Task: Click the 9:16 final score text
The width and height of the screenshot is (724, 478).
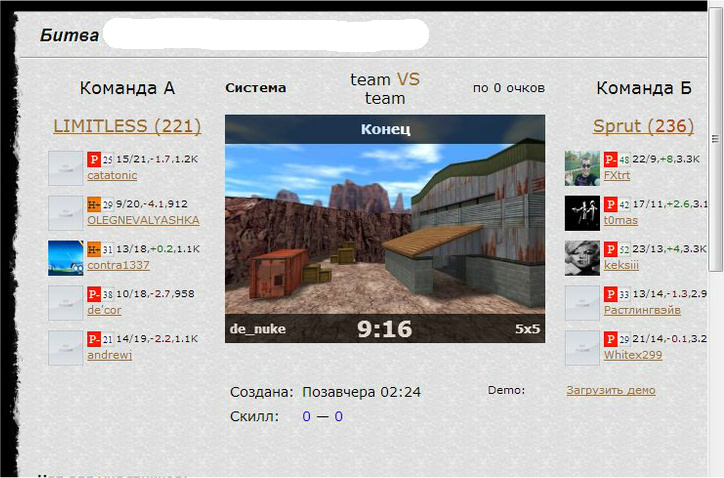Action: [x=385, y=329]
